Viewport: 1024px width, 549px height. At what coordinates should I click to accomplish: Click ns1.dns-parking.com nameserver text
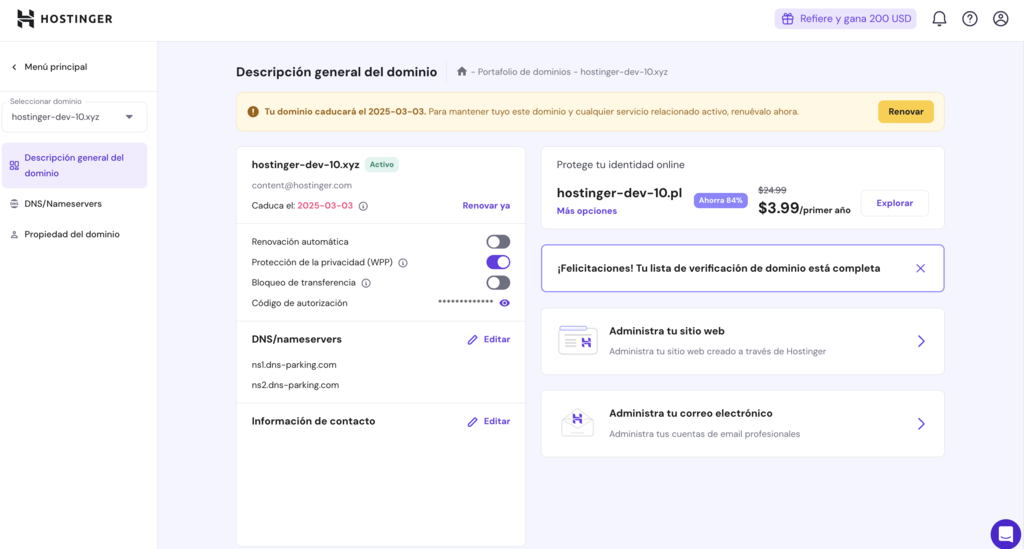pyautogui.click(x=294, y=365)
